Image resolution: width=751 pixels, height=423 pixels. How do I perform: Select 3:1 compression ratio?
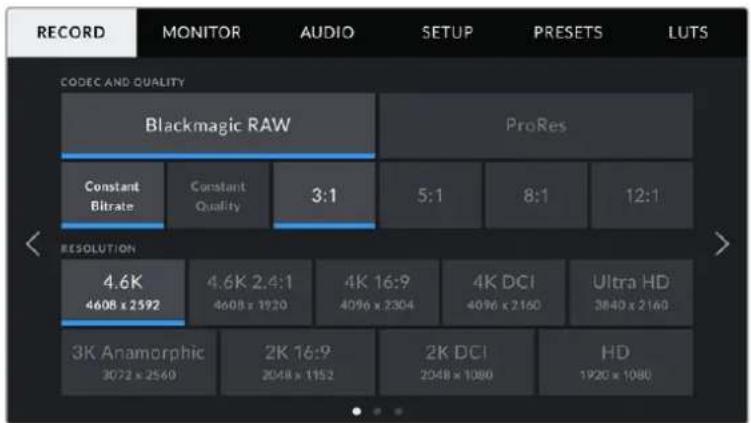click(x=324, y=196)
